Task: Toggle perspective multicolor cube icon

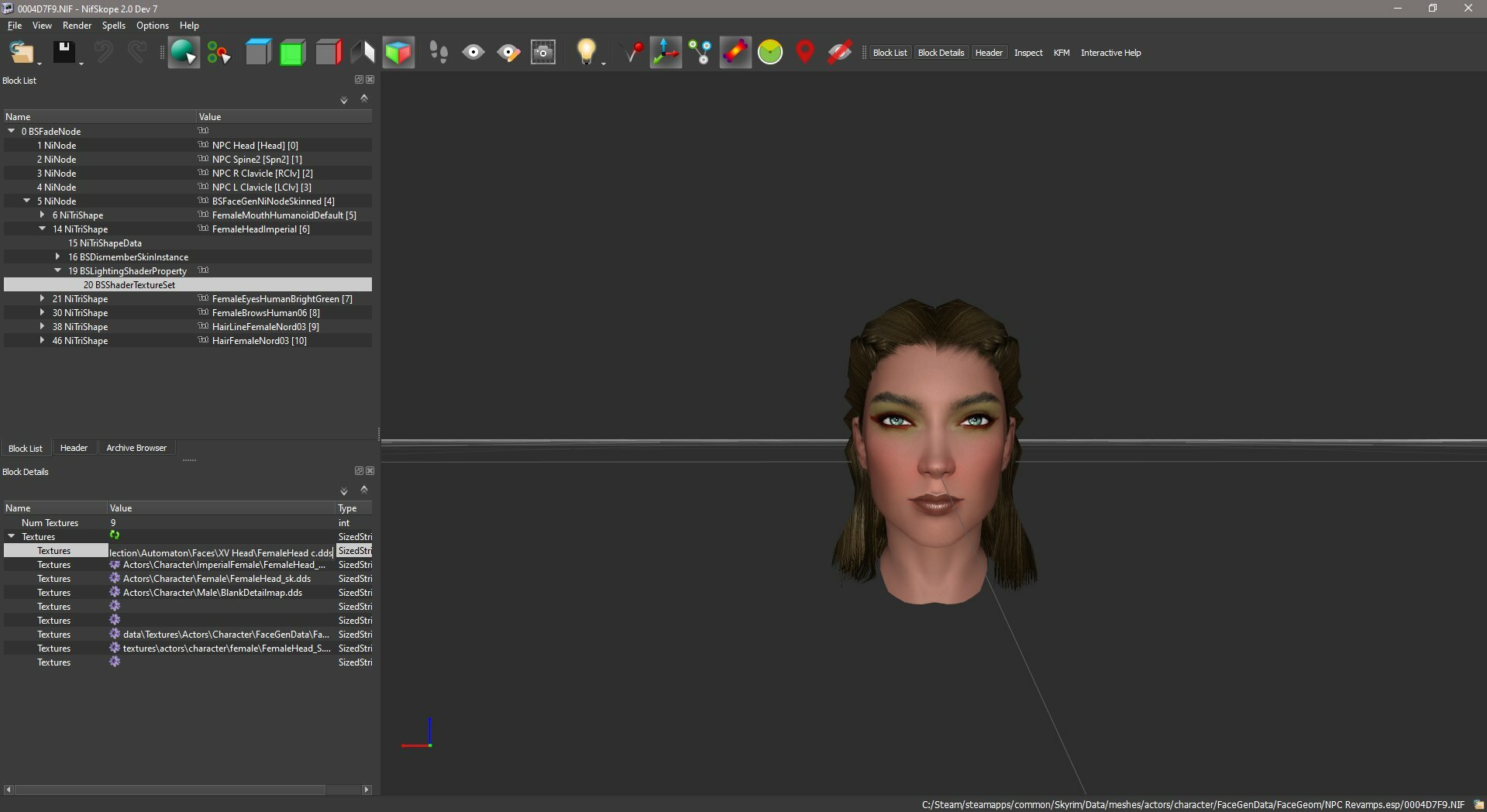Action: coord(398,52)
